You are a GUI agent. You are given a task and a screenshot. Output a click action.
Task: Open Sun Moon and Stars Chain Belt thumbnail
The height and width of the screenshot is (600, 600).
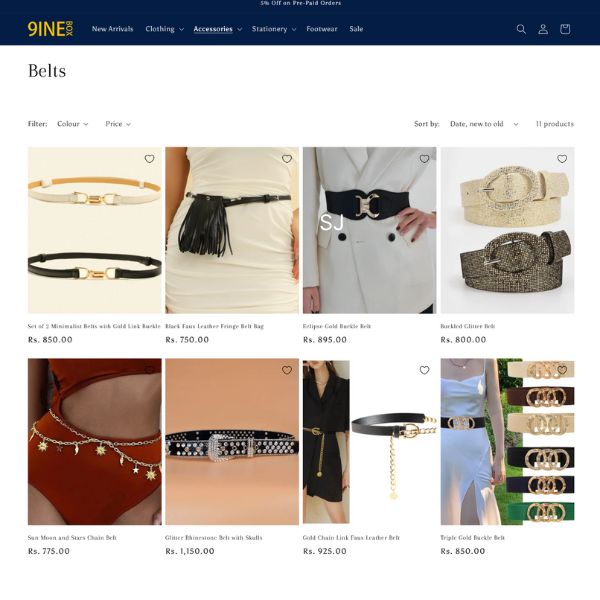coord(95,441)
